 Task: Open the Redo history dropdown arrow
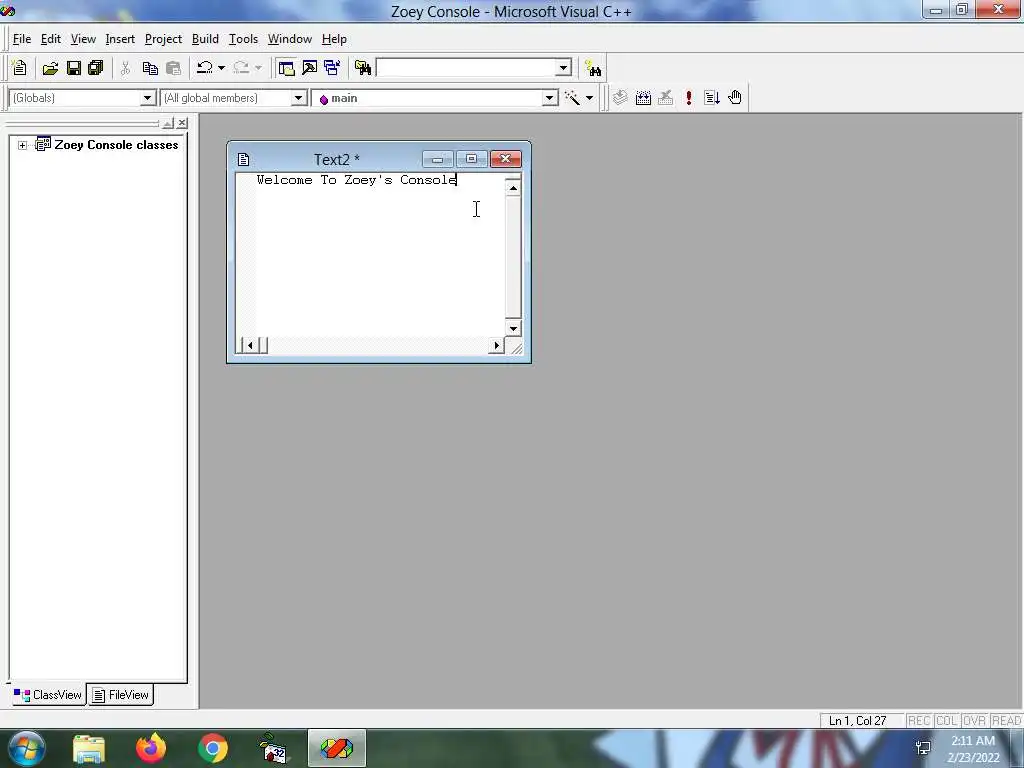(258, 68)
